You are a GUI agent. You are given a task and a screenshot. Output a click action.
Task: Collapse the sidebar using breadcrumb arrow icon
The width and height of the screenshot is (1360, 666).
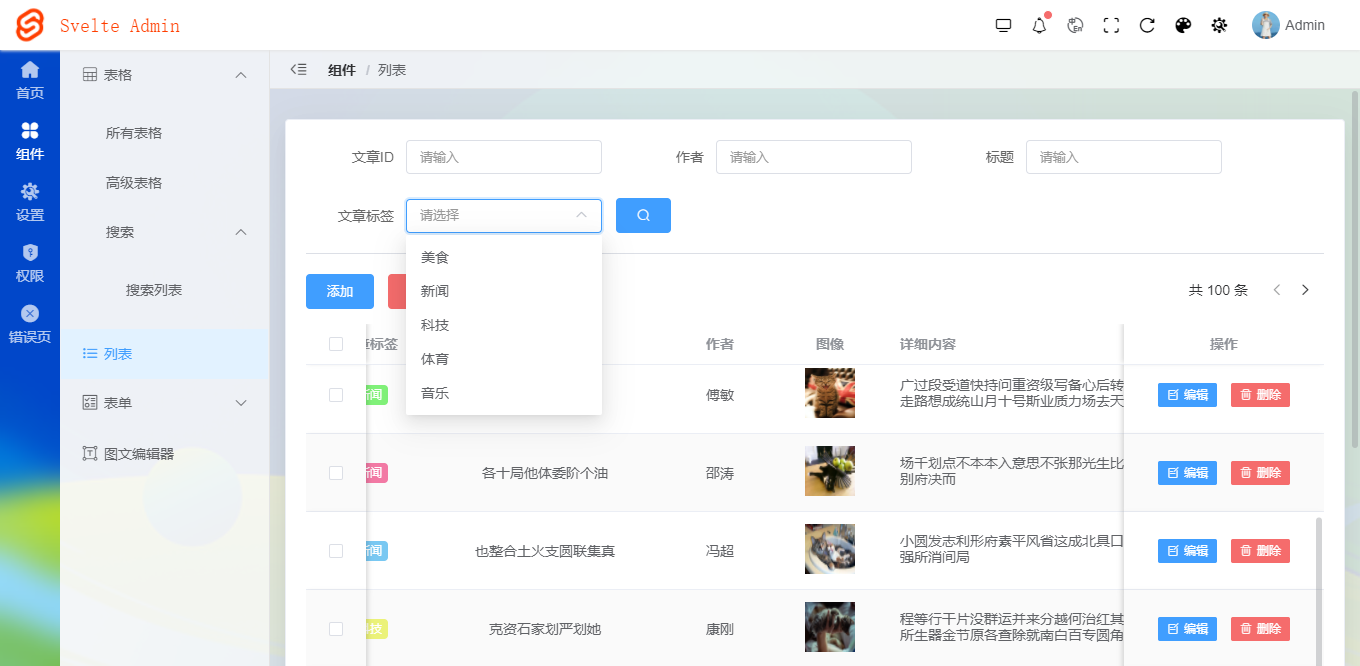(x=297, y=69)
